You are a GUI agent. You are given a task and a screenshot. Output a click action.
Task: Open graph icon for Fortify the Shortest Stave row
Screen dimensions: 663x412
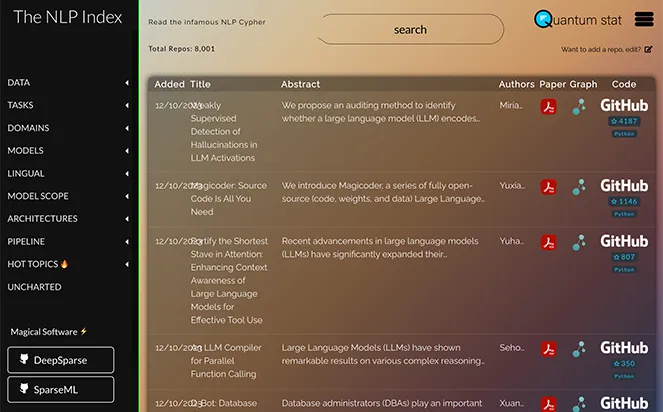pos(579,242)
